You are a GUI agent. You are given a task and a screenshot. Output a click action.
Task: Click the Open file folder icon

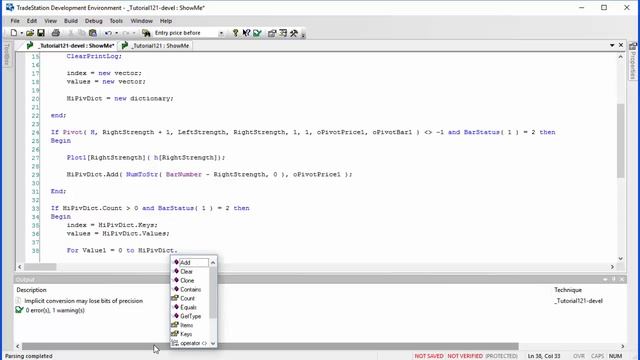click(30, 33)
